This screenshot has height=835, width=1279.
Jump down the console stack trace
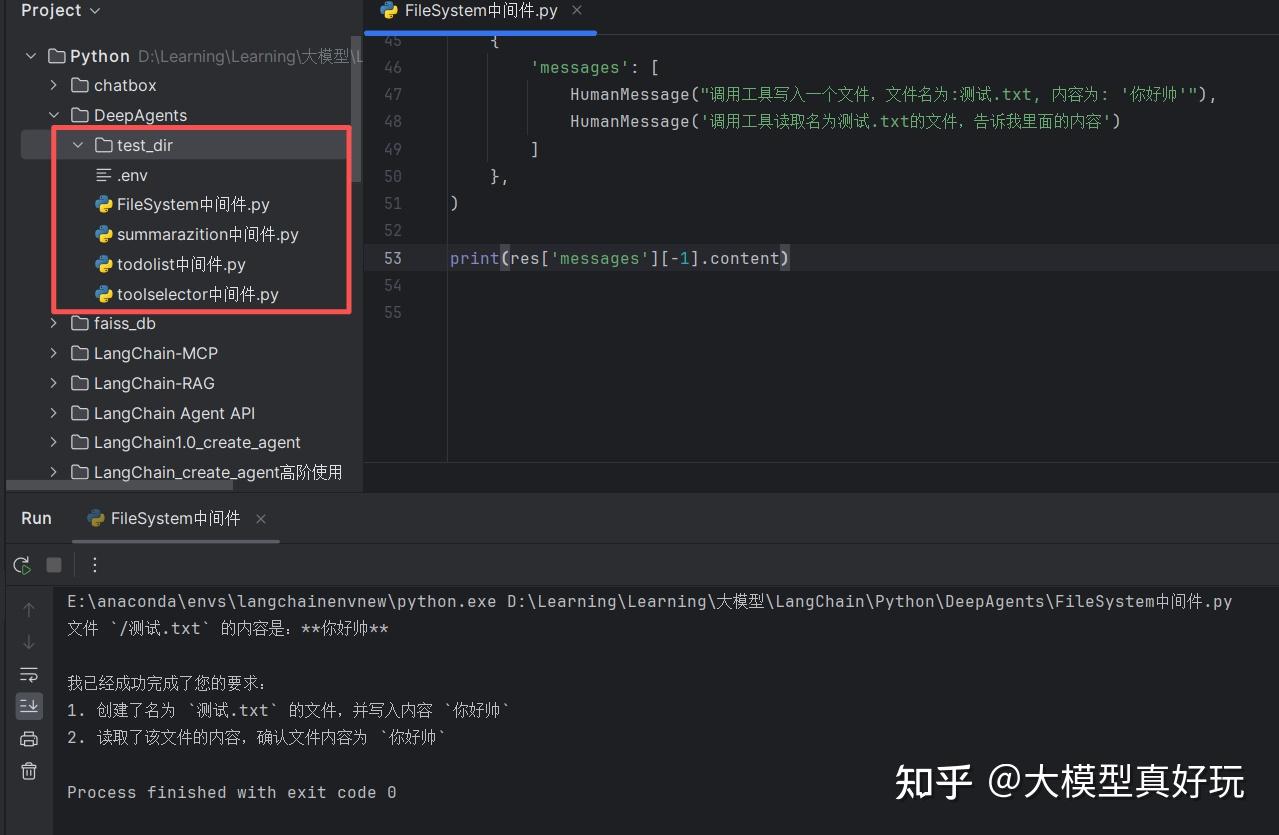point(29,641)
